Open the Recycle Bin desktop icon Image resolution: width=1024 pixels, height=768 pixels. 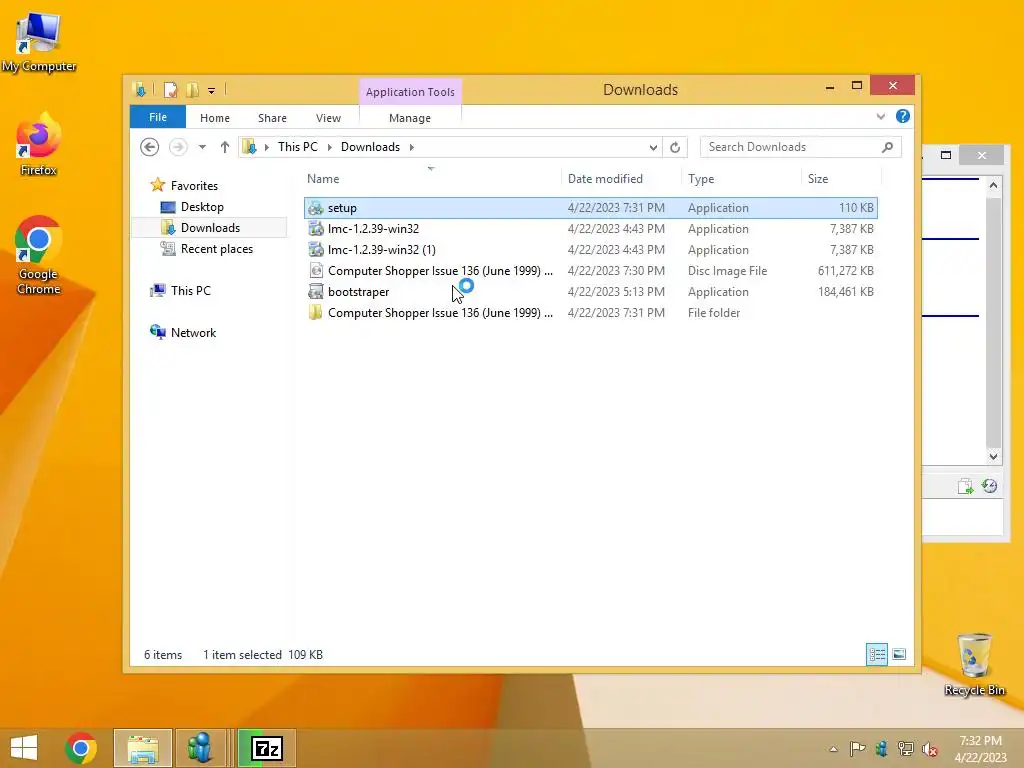[x=974, y=664]
